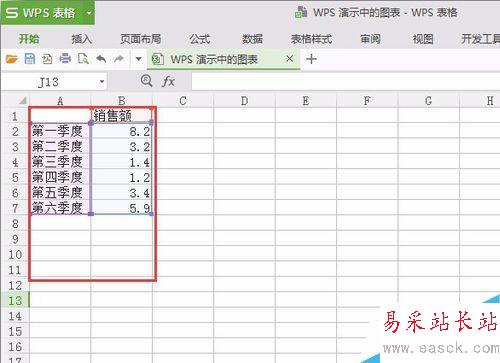
Task: Switch to the 公式 tab
Action: 200,39
